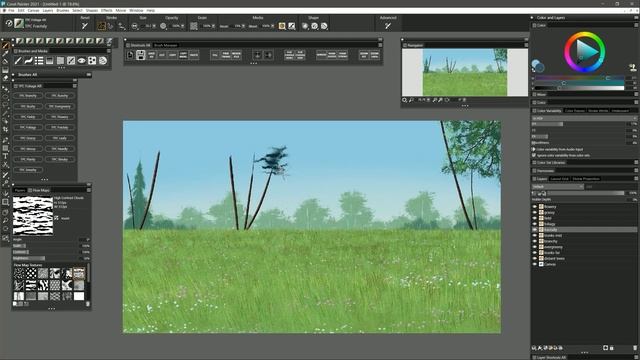Image resolution: width=640 pixels, height=360 pixels.
Task: Hide the distant trees layer
Action: pyautogui.click(x=535, y=258)
